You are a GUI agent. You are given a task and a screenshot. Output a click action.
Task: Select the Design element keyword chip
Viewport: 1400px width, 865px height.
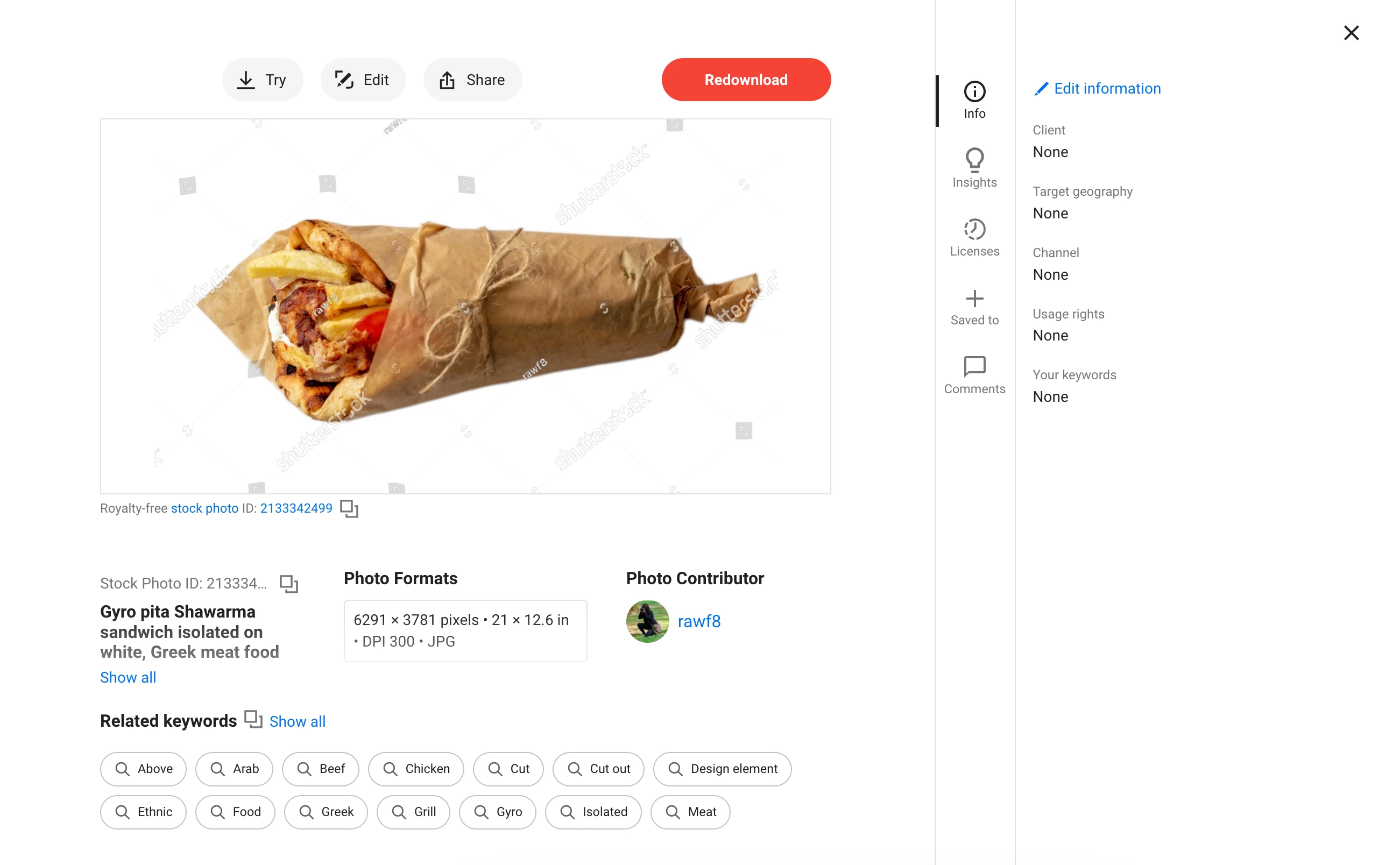[723, 769]
